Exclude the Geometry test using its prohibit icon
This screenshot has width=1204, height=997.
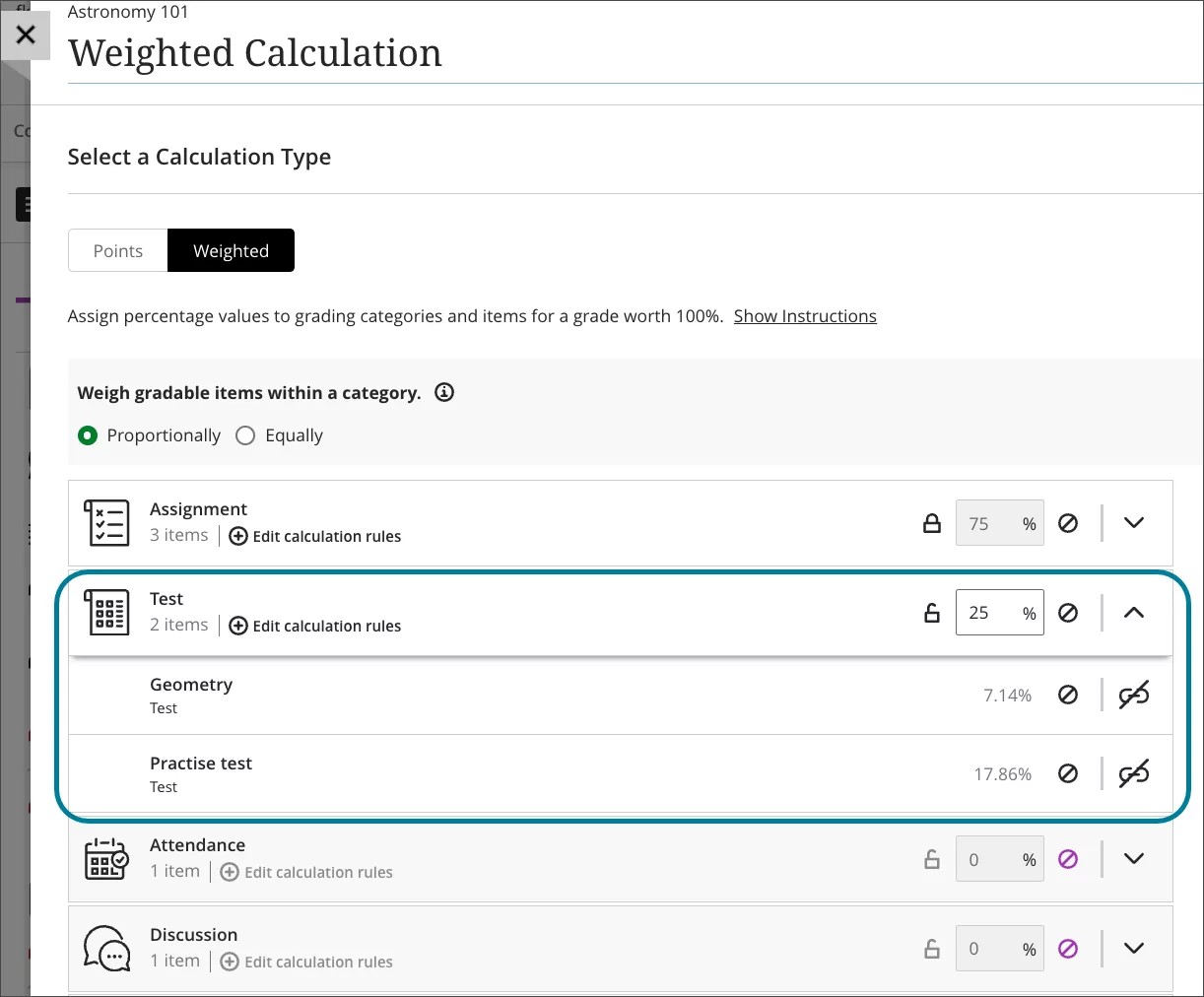(1068, 695)
